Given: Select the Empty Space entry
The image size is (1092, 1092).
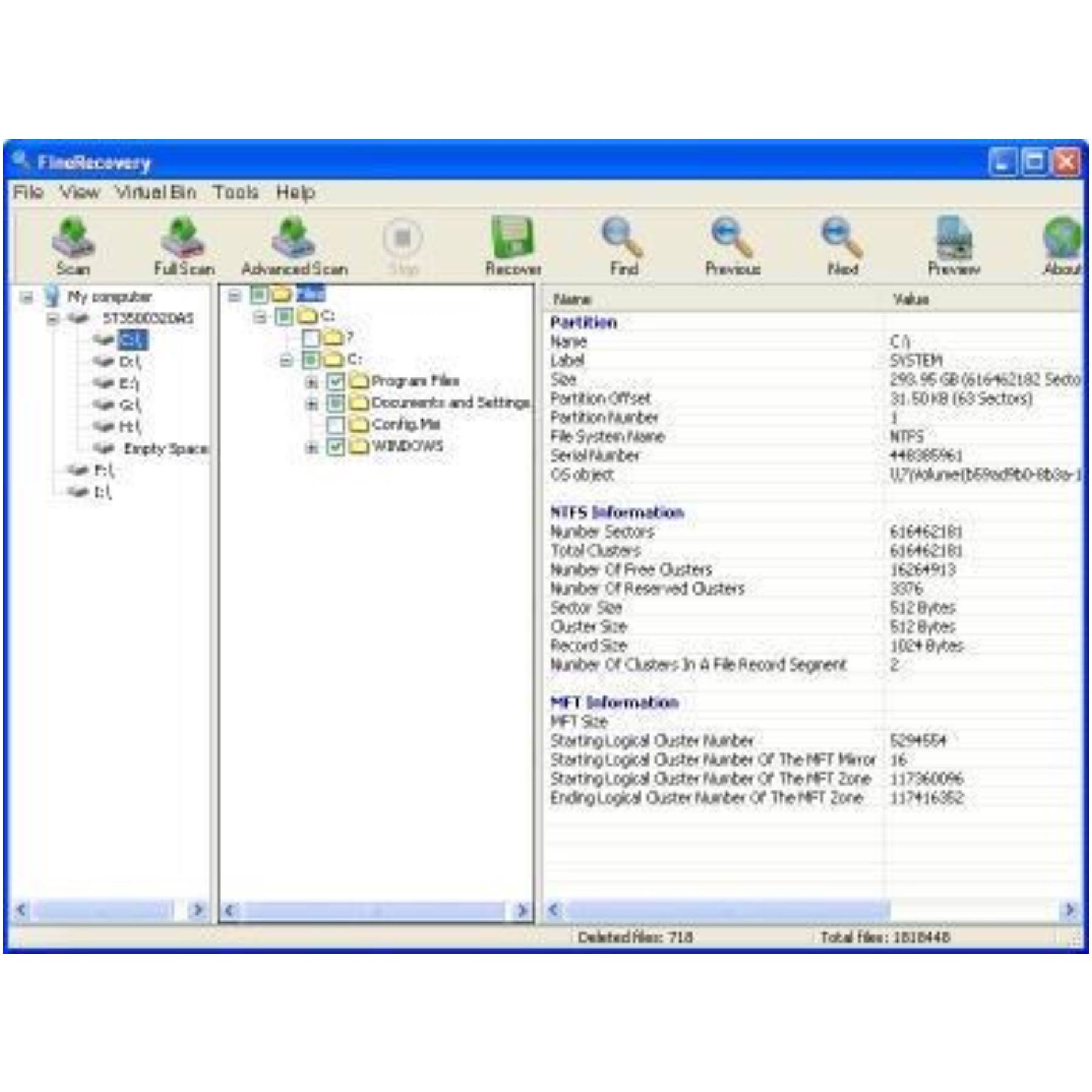Looking at the screenshot, I should click(x=166, y=448).
